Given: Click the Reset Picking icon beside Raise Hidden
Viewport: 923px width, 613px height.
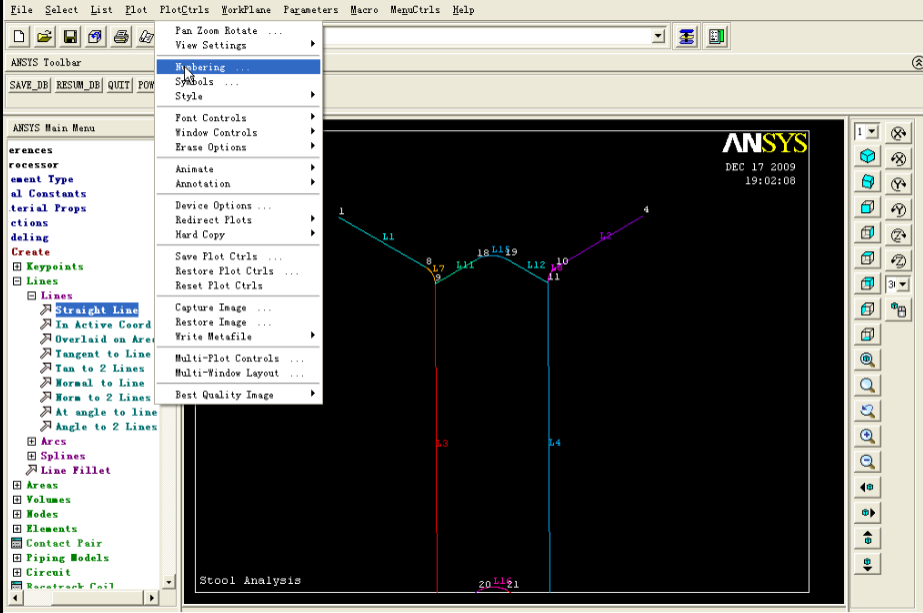Looking at the screenshot, I should point(716,37).
